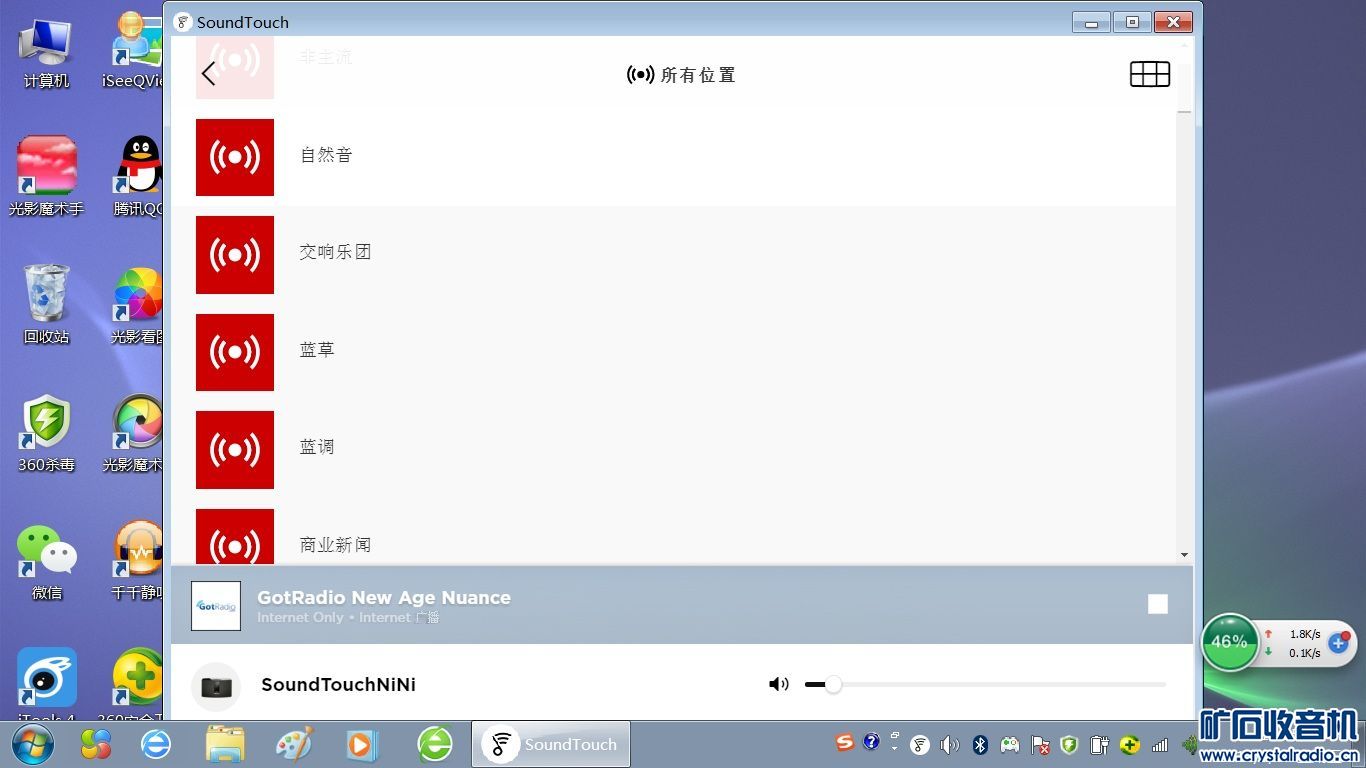The height and width of the screenshot is (768, 1366).
Task: Open the green 360 browser taskbar icon
Action: tap(435, 744)
